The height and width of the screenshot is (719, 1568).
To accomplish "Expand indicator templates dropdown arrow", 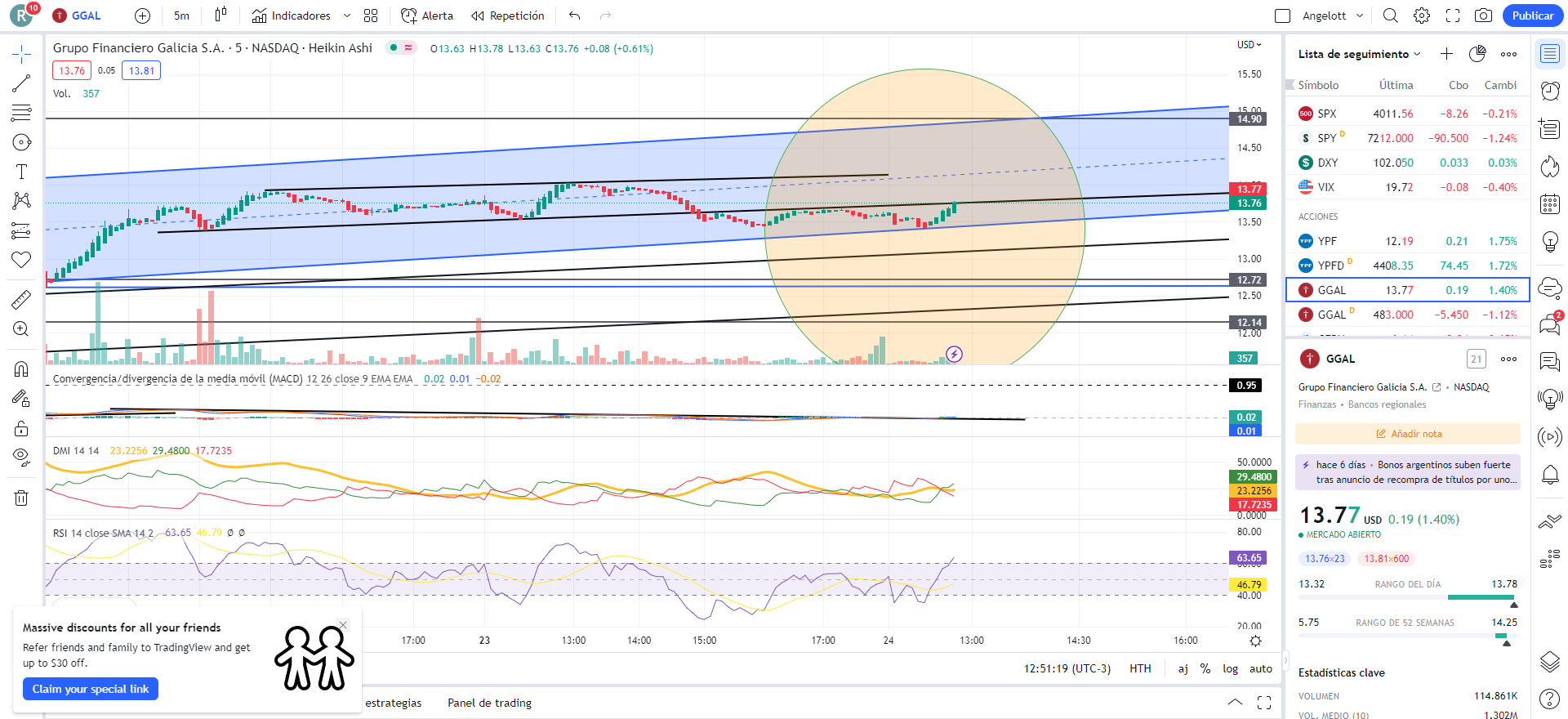I will 347,16.
